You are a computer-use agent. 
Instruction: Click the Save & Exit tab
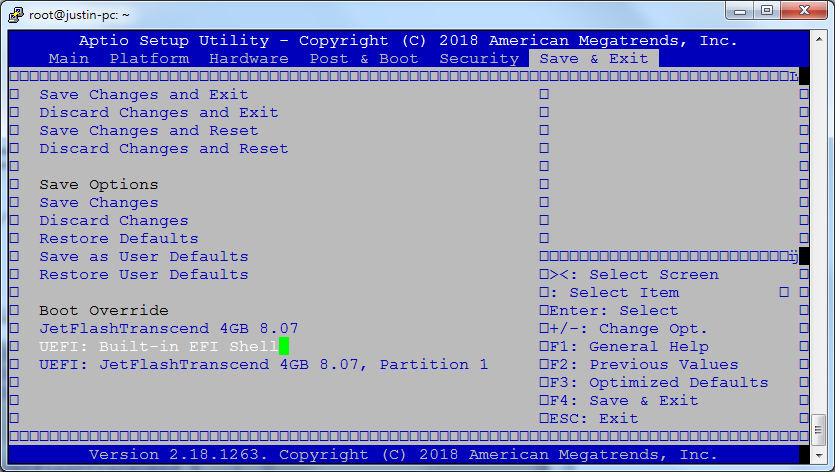(593, 59)
